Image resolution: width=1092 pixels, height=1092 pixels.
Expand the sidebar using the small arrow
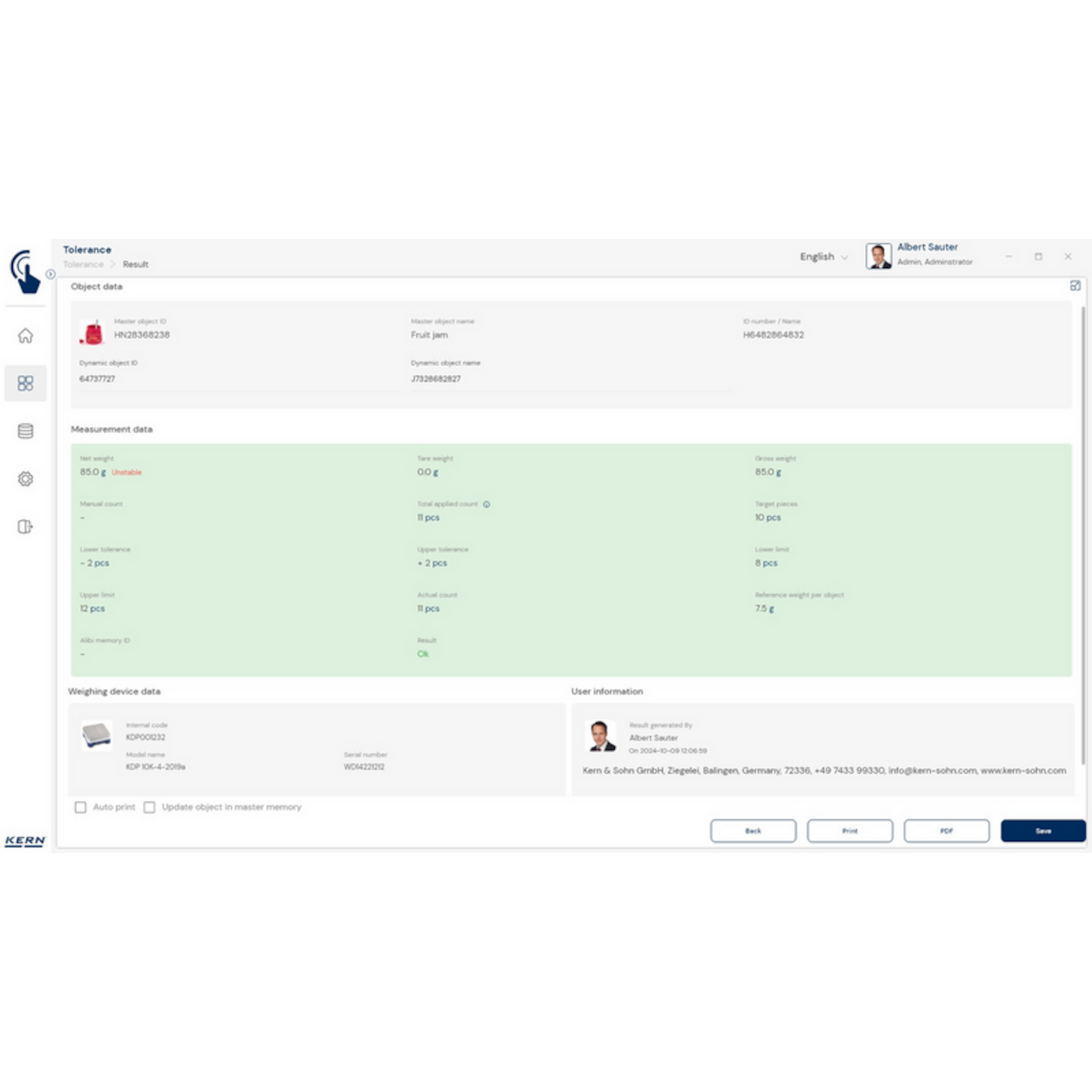coord(50,275)
